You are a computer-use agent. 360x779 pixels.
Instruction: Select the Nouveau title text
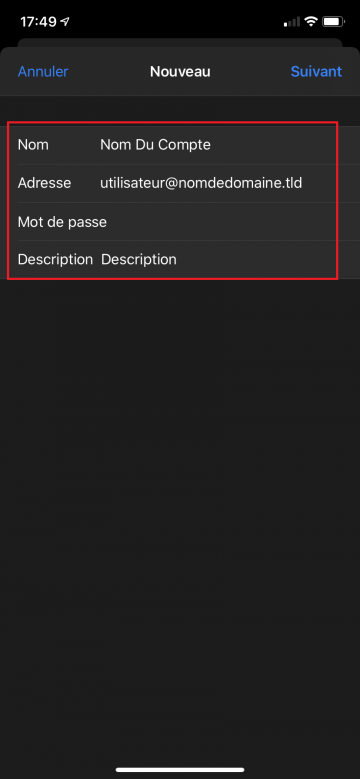click(180, 72)
